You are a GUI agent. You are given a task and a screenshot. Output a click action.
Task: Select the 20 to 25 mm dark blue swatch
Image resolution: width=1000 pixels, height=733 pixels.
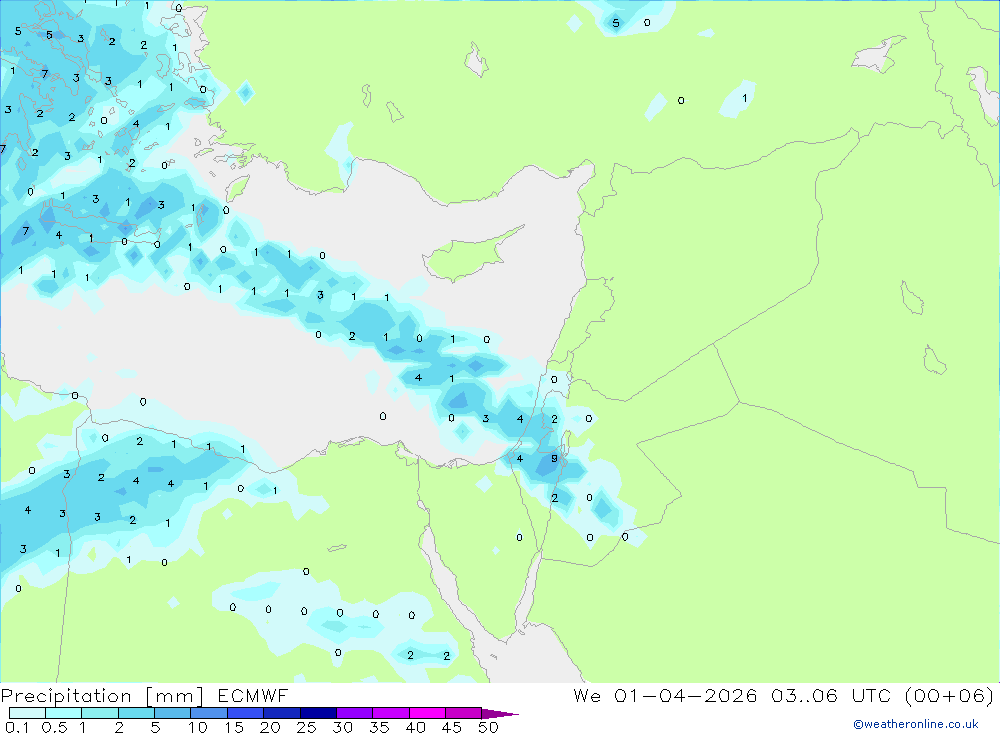(282, 713)
